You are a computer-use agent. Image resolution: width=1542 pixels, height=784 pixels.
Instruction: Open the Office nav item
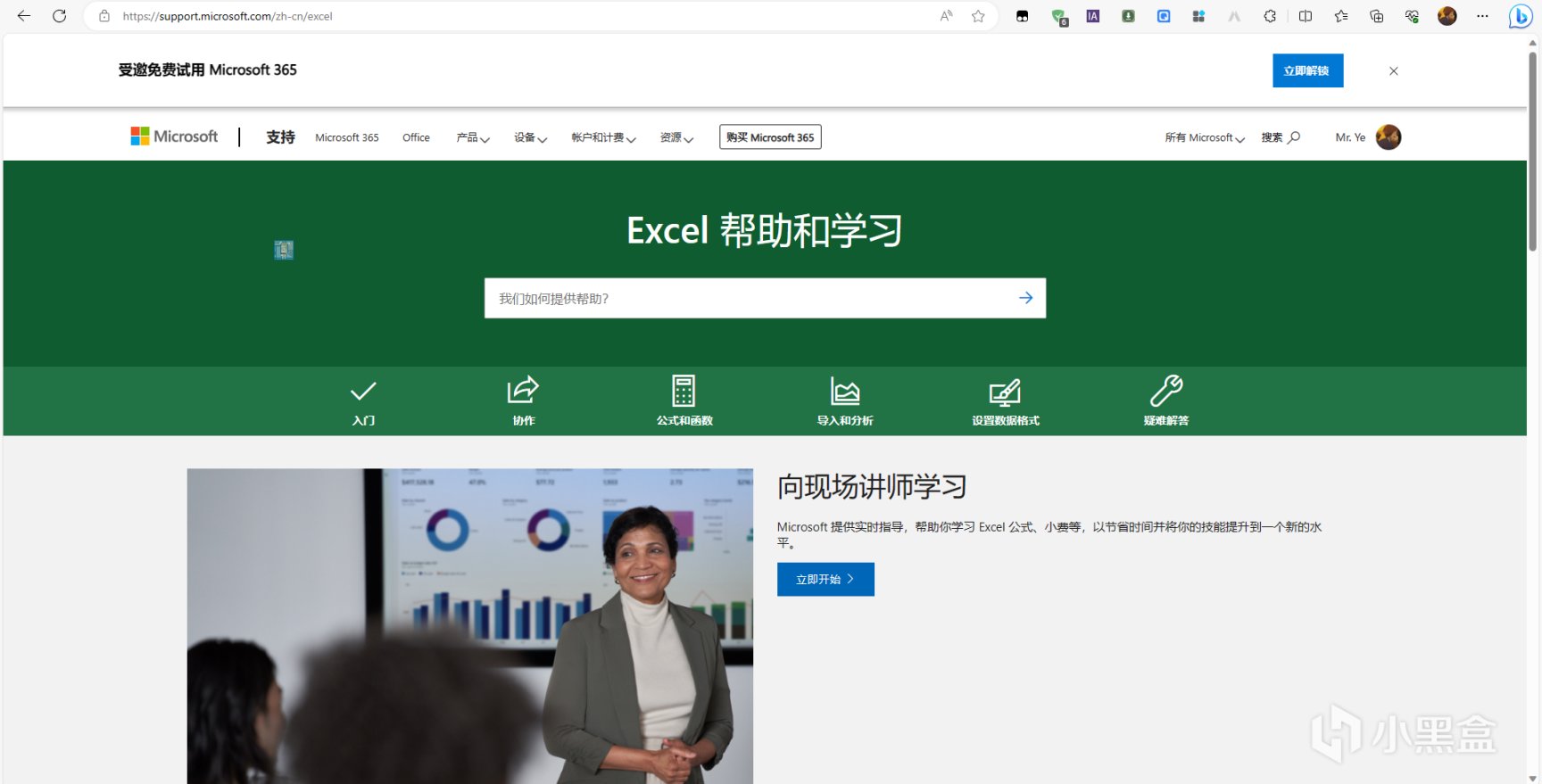pos(416,137)
